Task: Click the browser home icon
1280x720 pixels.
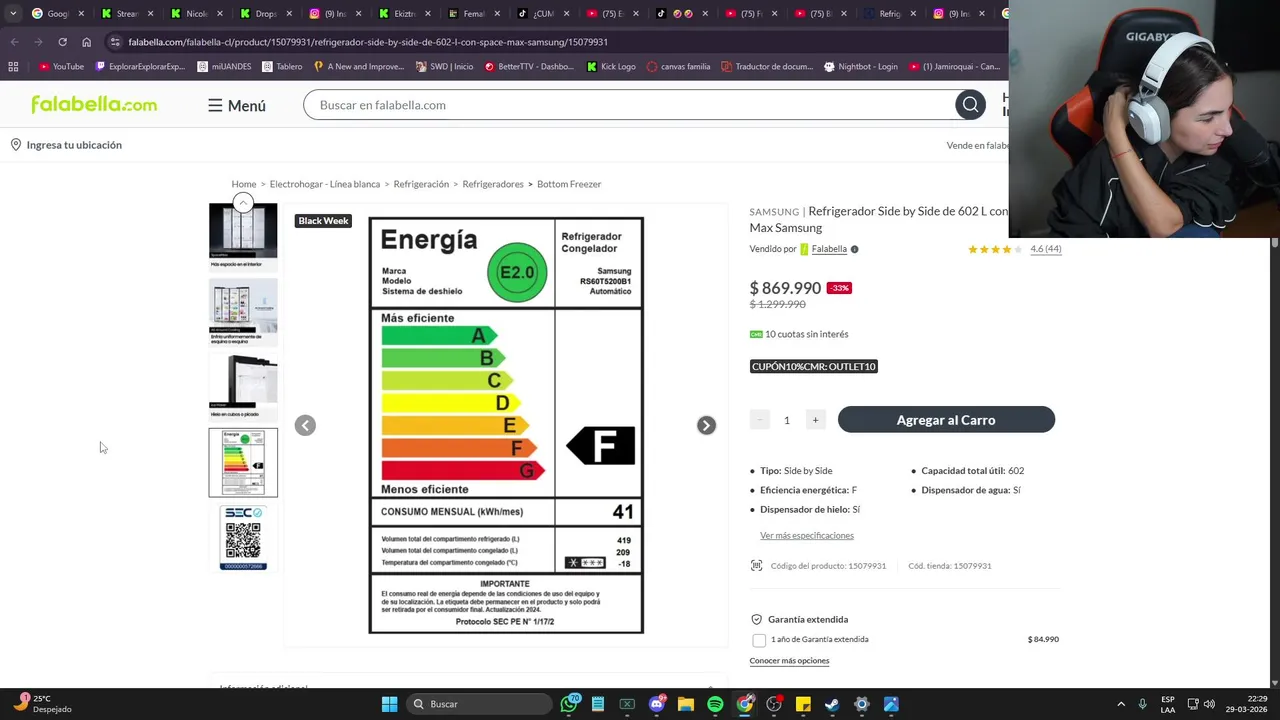Action: [x=86, y=42]
